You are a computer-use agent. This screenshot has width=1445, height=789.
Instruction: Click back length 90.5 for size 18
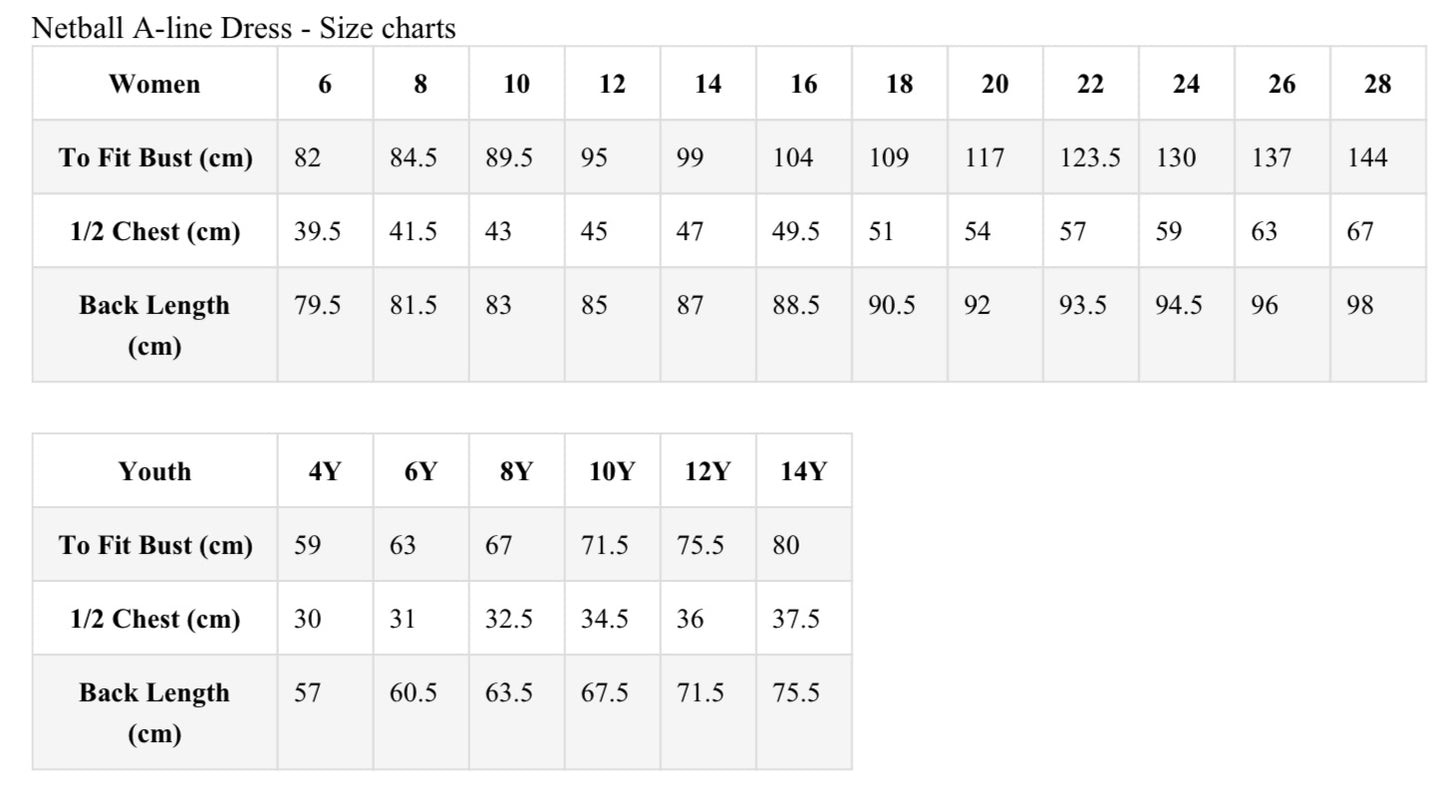[892, 305]
